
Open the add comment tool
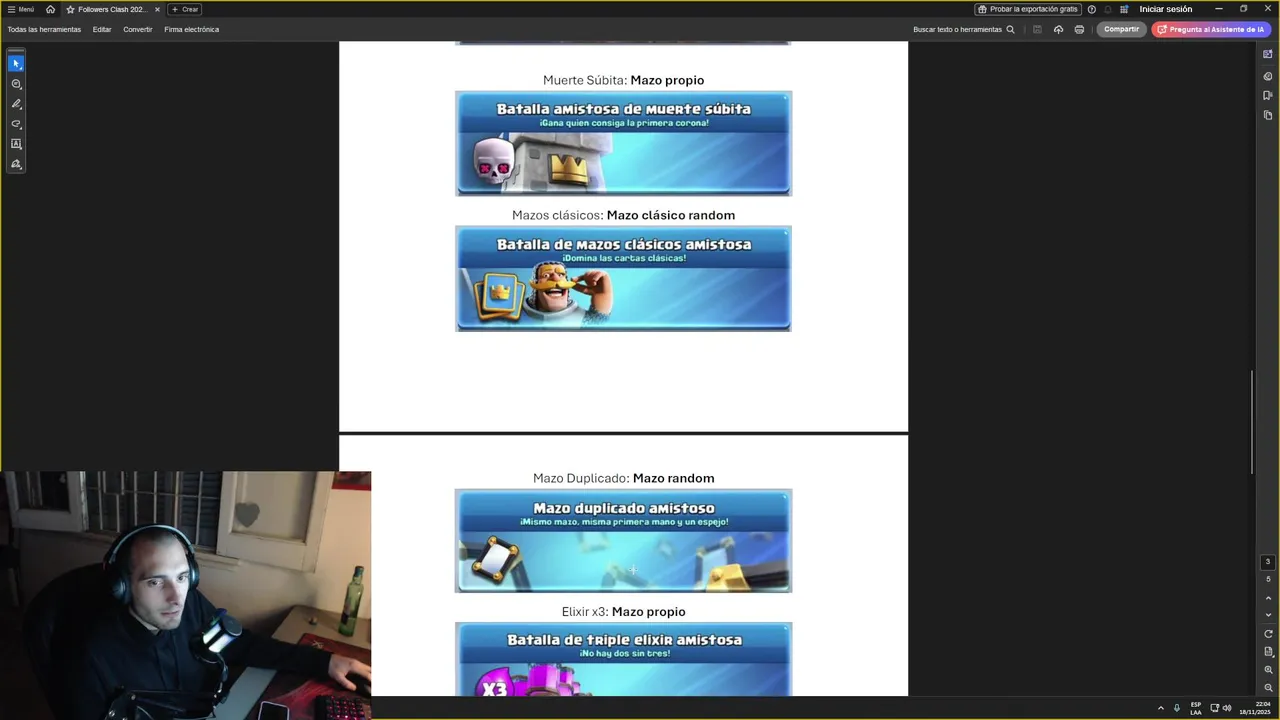(x=16, y=84)
